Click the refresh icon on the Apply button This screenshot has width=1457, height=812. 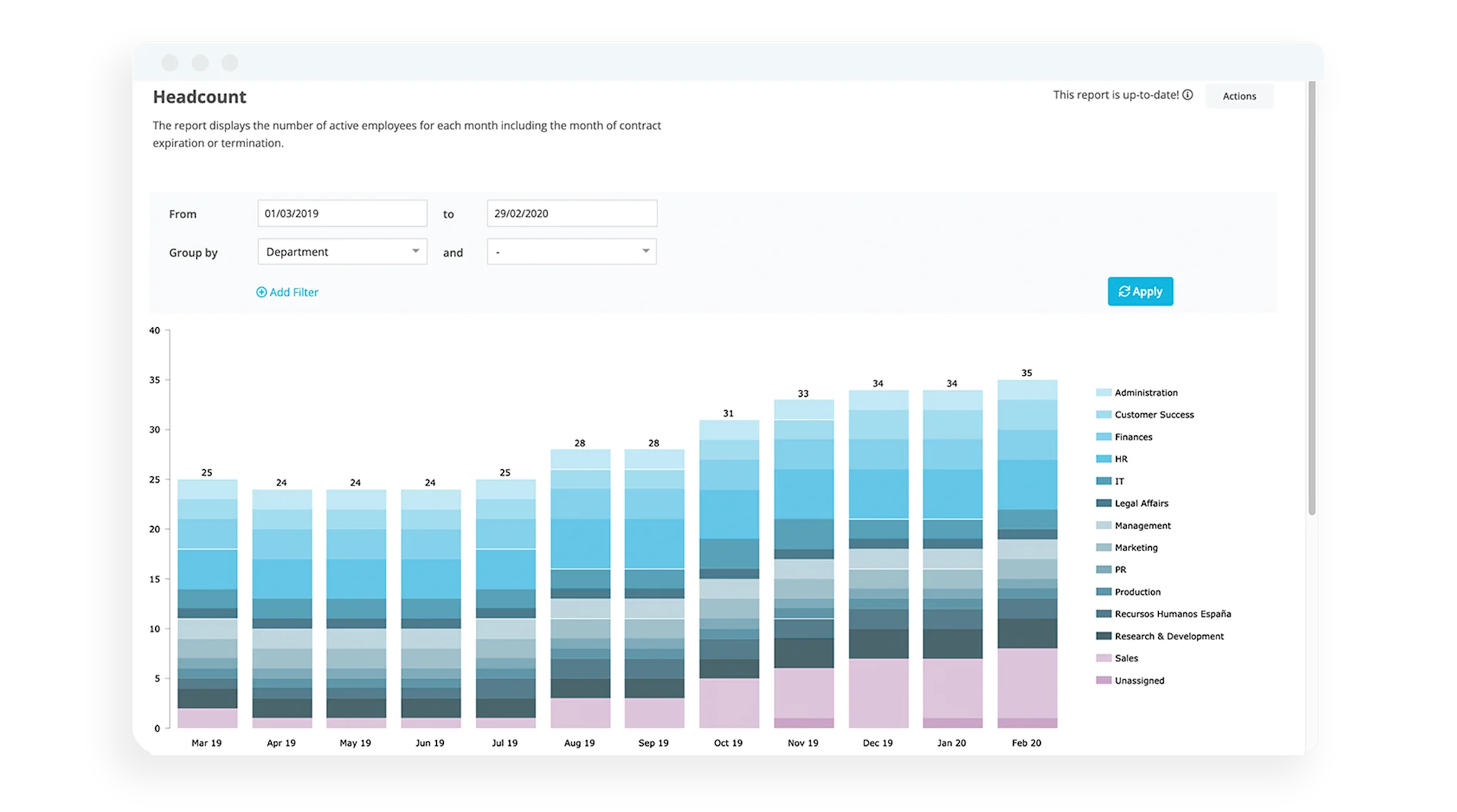(1124, 292)
